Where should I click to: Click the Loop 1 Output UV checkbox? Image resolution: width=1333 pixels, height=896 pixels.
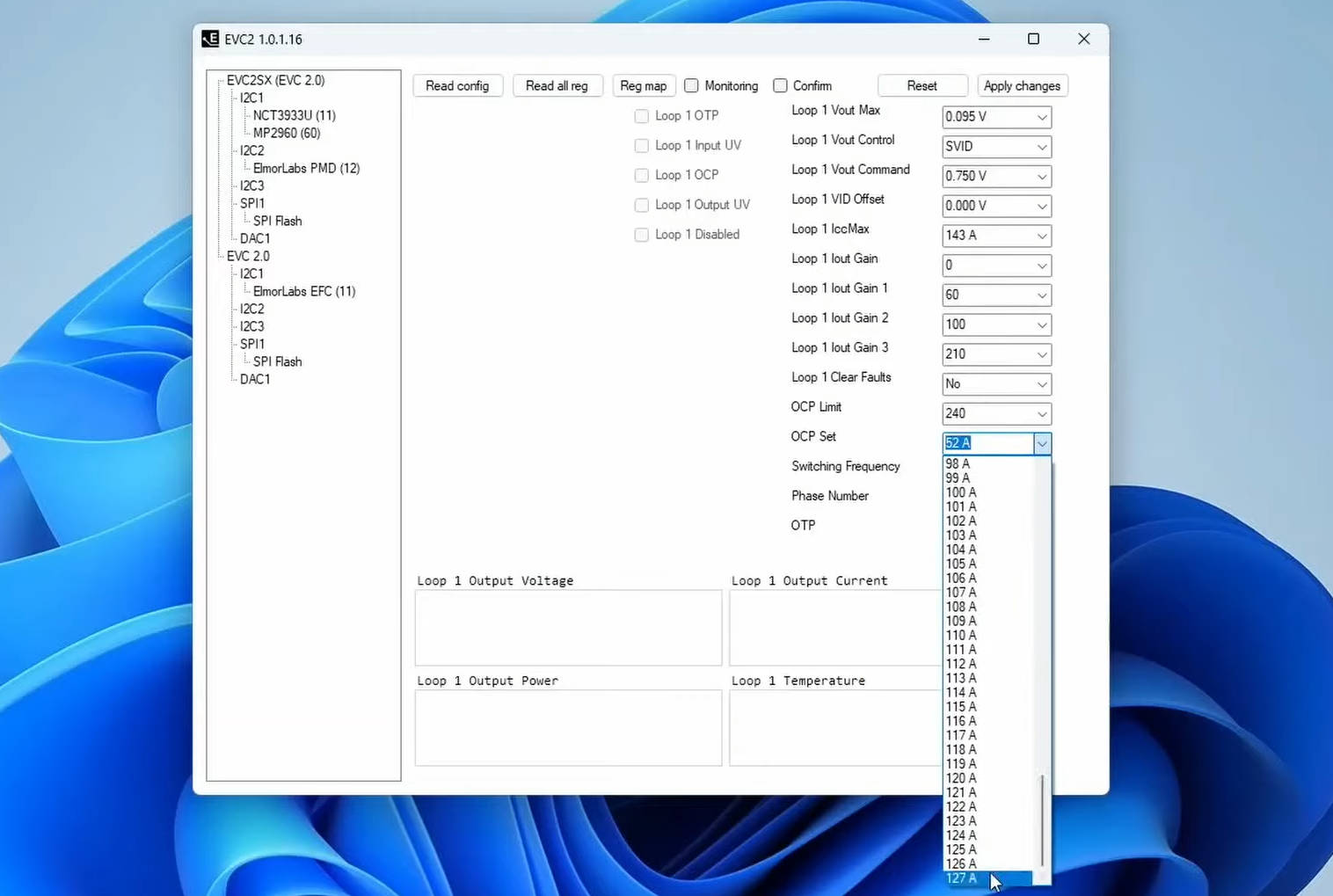tap(642, 205)
